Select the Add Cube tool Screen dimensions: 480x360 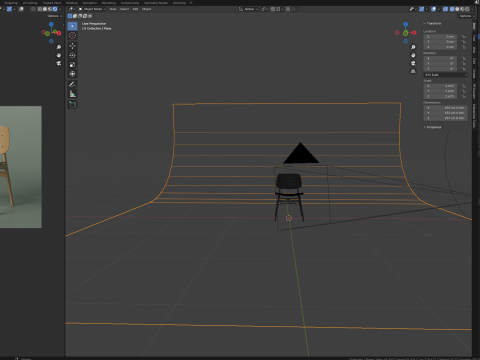coord(72,104)
